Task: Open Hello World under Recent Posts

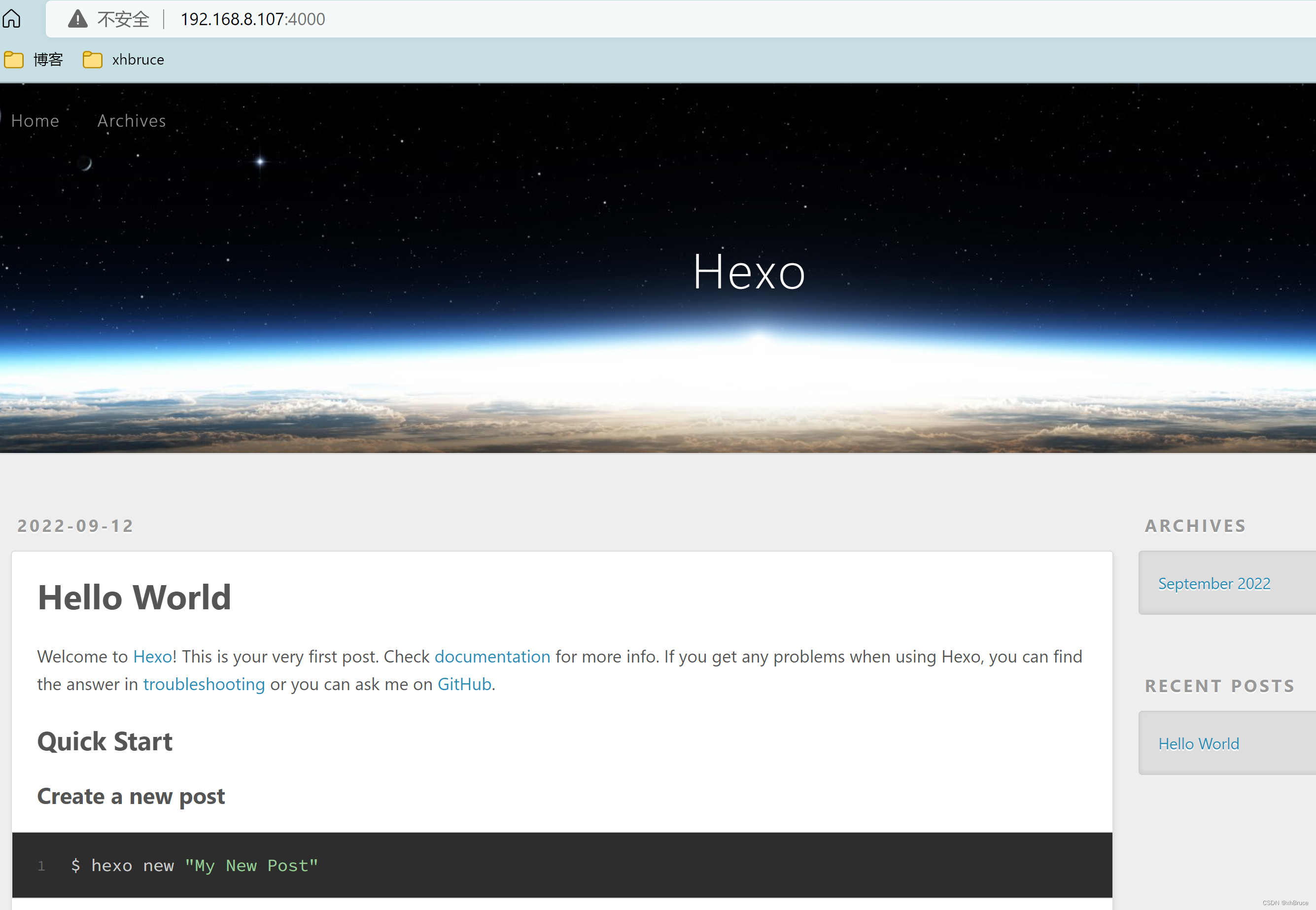Action: pyautogui.click(x=1199, y=743)
